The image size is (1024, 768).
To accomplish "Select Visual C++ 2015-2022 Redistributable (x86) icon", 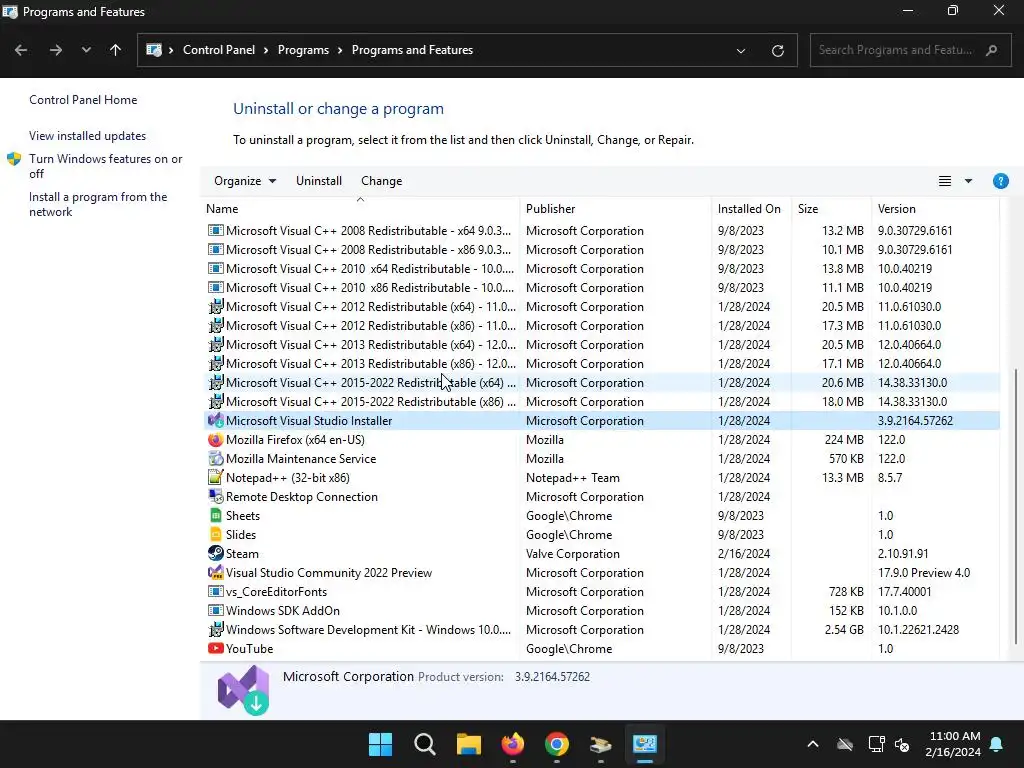I will point(215,401).
